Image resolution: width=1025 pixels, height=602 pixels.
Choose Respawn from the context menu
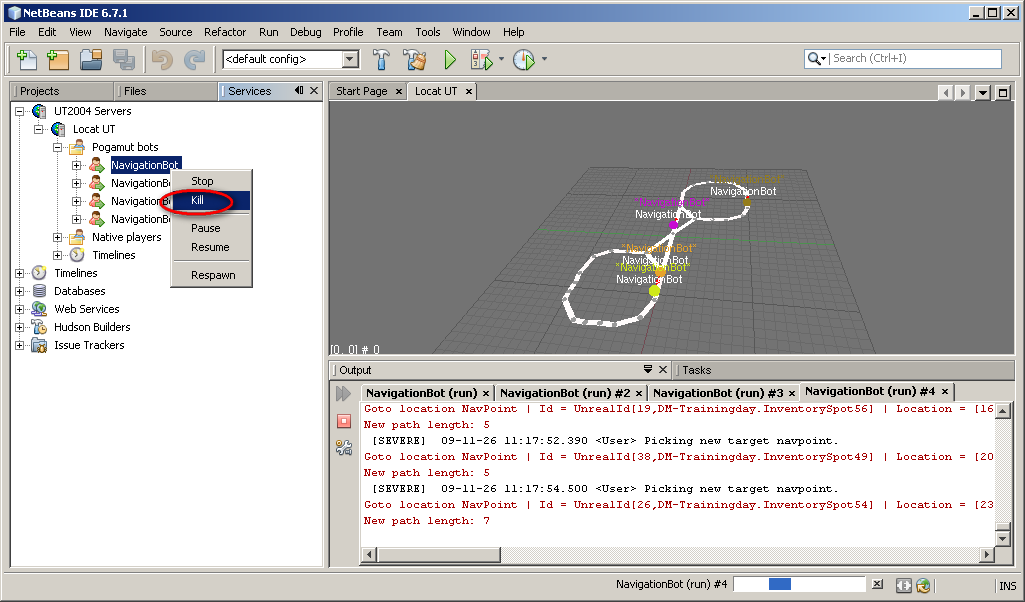point(210,275)
